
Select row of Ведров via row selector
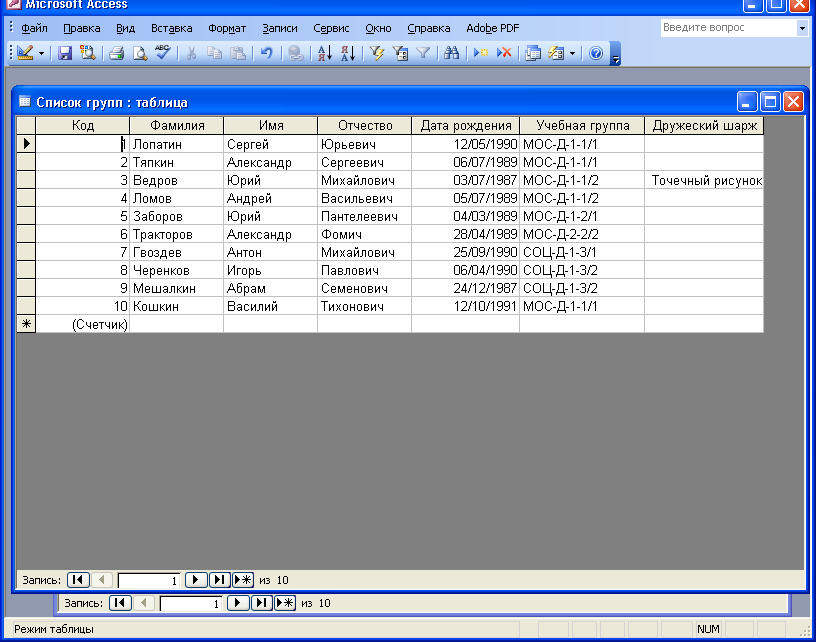pyautogui.click(x=26, y=180)
